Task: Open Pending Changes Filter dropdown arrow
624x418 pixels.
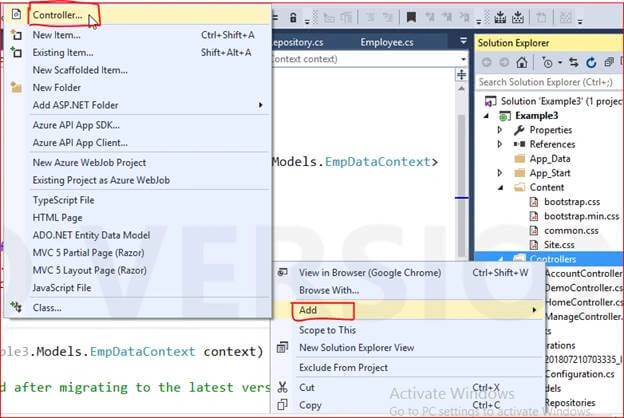Action: coord(560,63)
